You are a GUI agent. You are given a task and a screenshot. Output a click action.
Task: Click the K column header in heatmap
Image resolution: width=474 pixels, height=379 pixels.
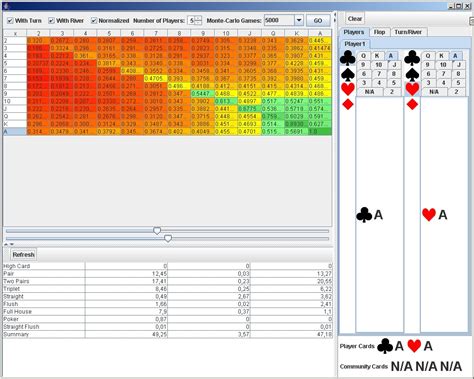point(296,33)
